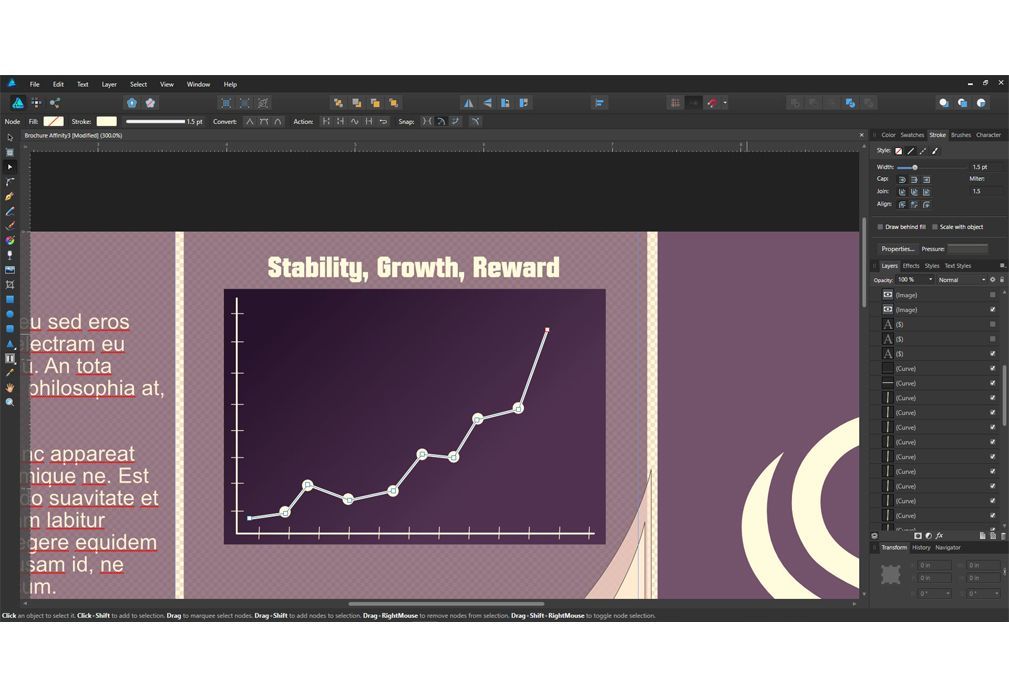
Task: Switch to the Brushes tab
Action: (961, 135)
